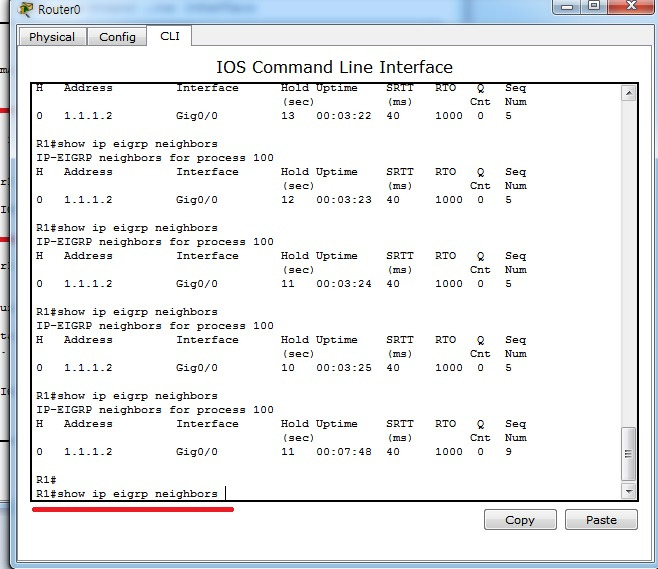Select the CLI tab
The width and height of the screenshot is (658, 569).
click(170, 36)
